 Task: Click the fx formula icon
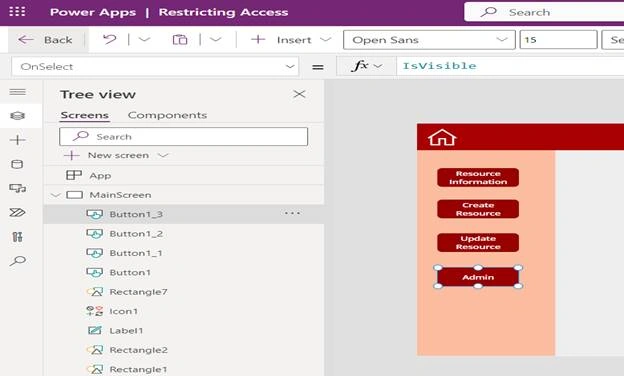[x=360, y=66]
